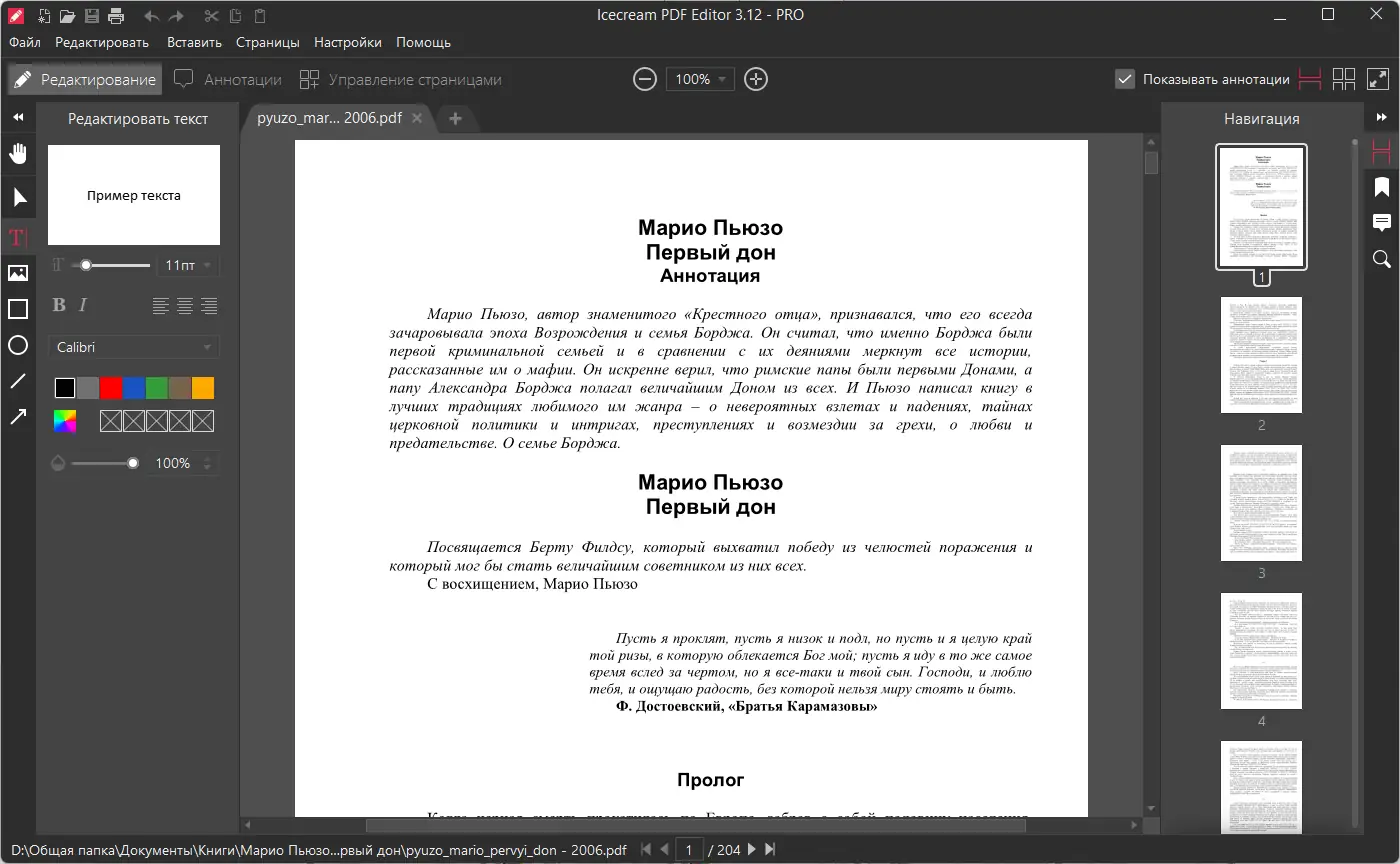Uncheck the Показывать аннотации checkbox
The image size is (1400, 864).
pyautogui.click(x=1125, y=79)
